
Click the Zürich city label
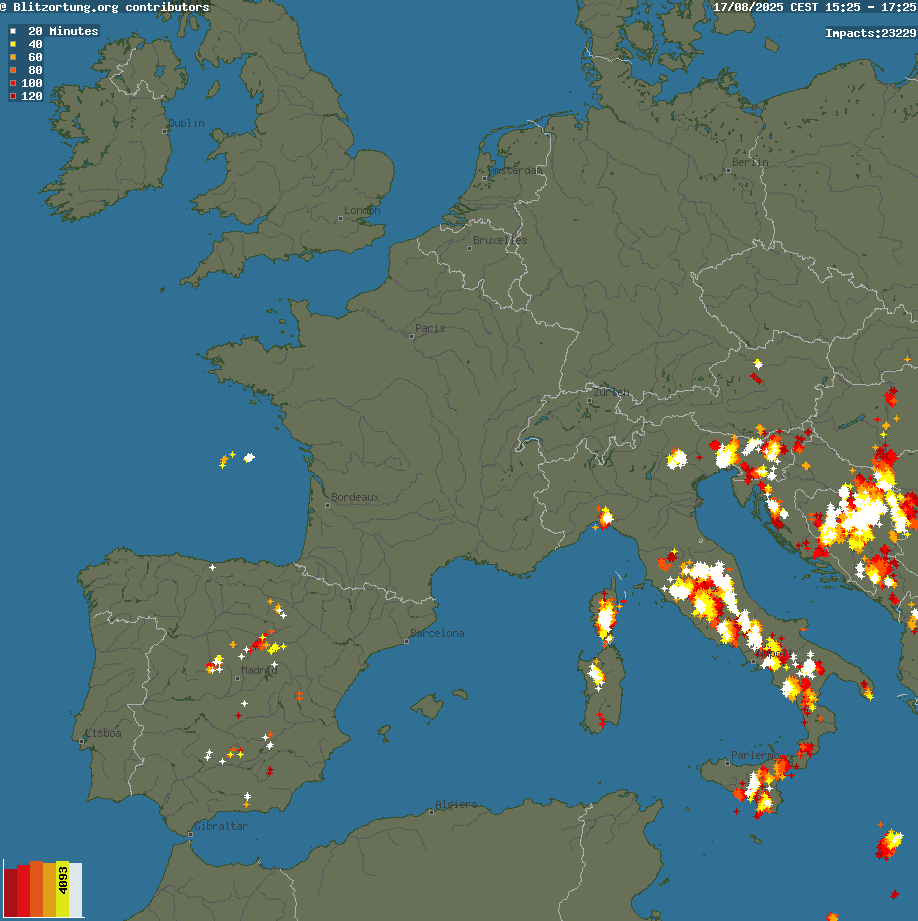click(611, 392)
